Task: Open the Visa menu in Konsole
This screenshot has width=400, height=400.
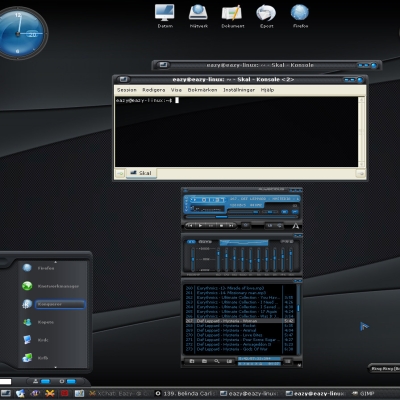Action: click(176, 90)
